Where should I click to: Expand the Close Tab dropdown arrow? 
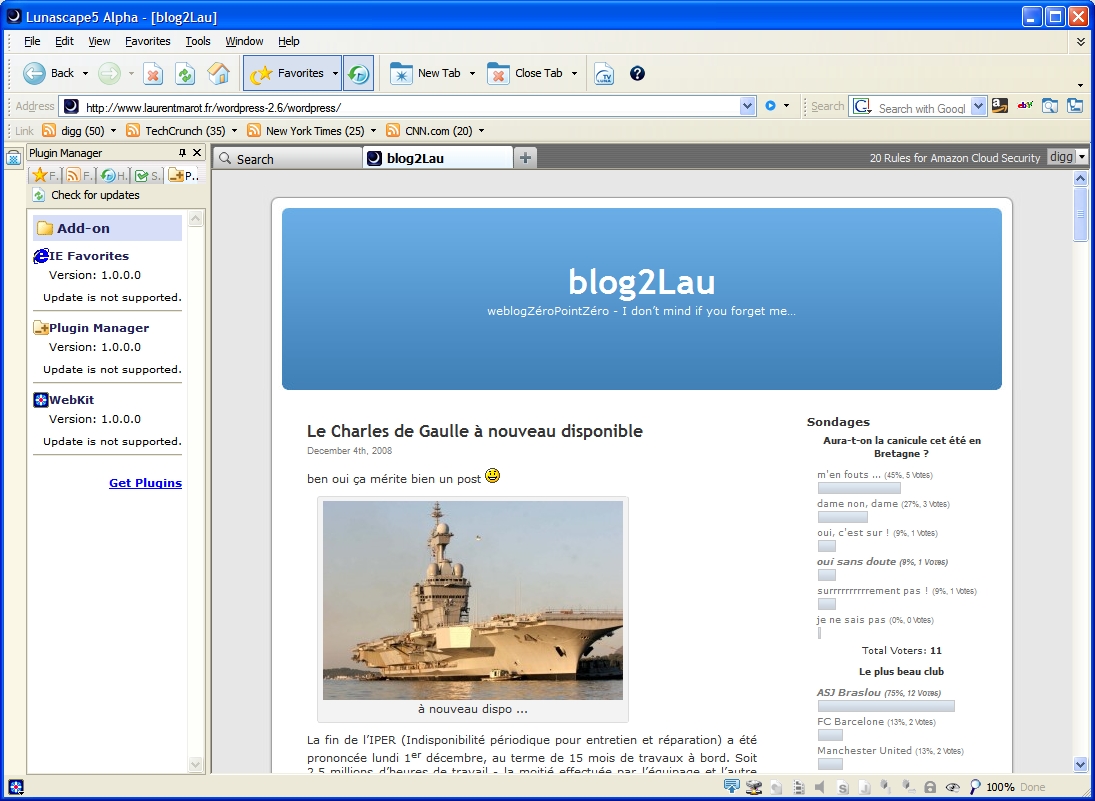click(574, 73)
